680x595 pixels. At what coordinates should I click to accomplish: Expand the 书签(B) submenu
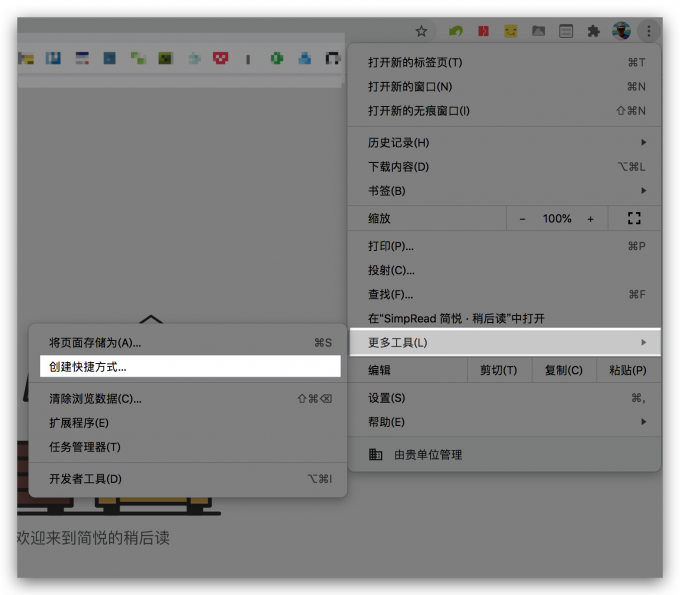(505, 190)
